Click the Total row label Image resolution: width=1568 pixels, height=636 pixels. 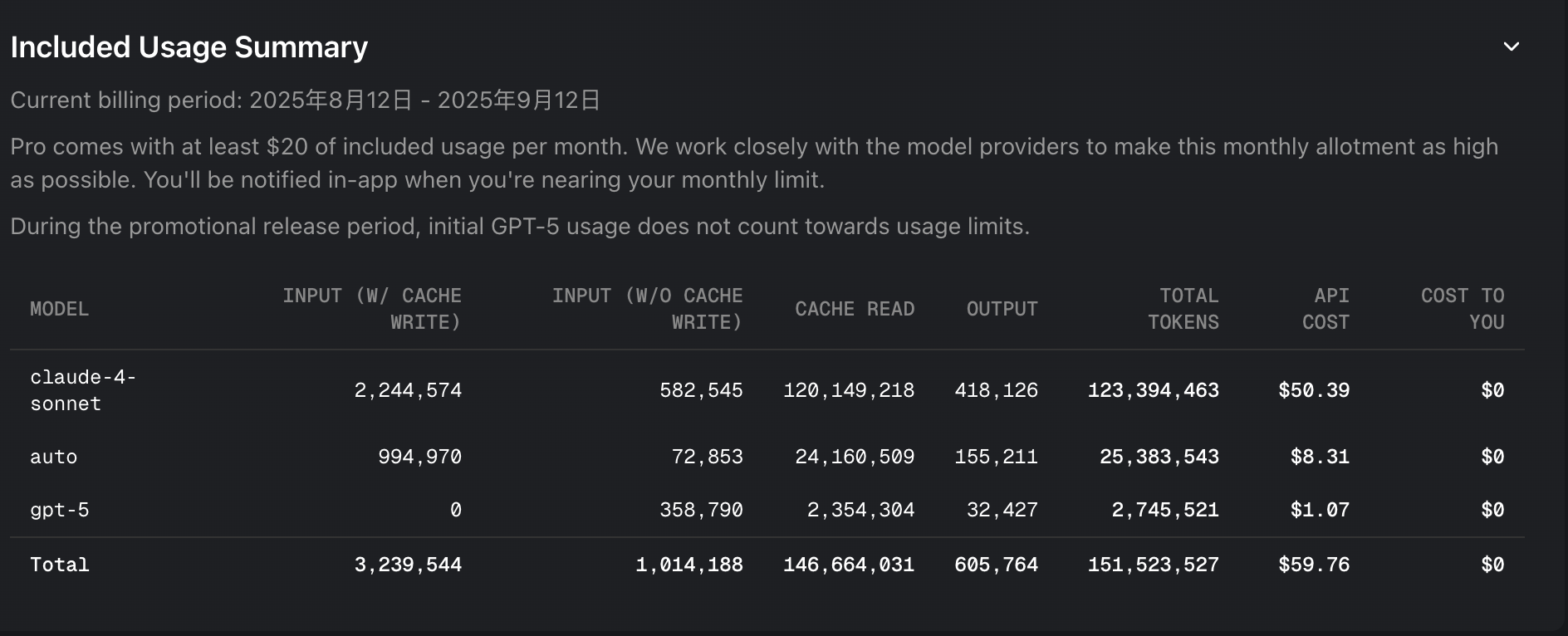60,565
